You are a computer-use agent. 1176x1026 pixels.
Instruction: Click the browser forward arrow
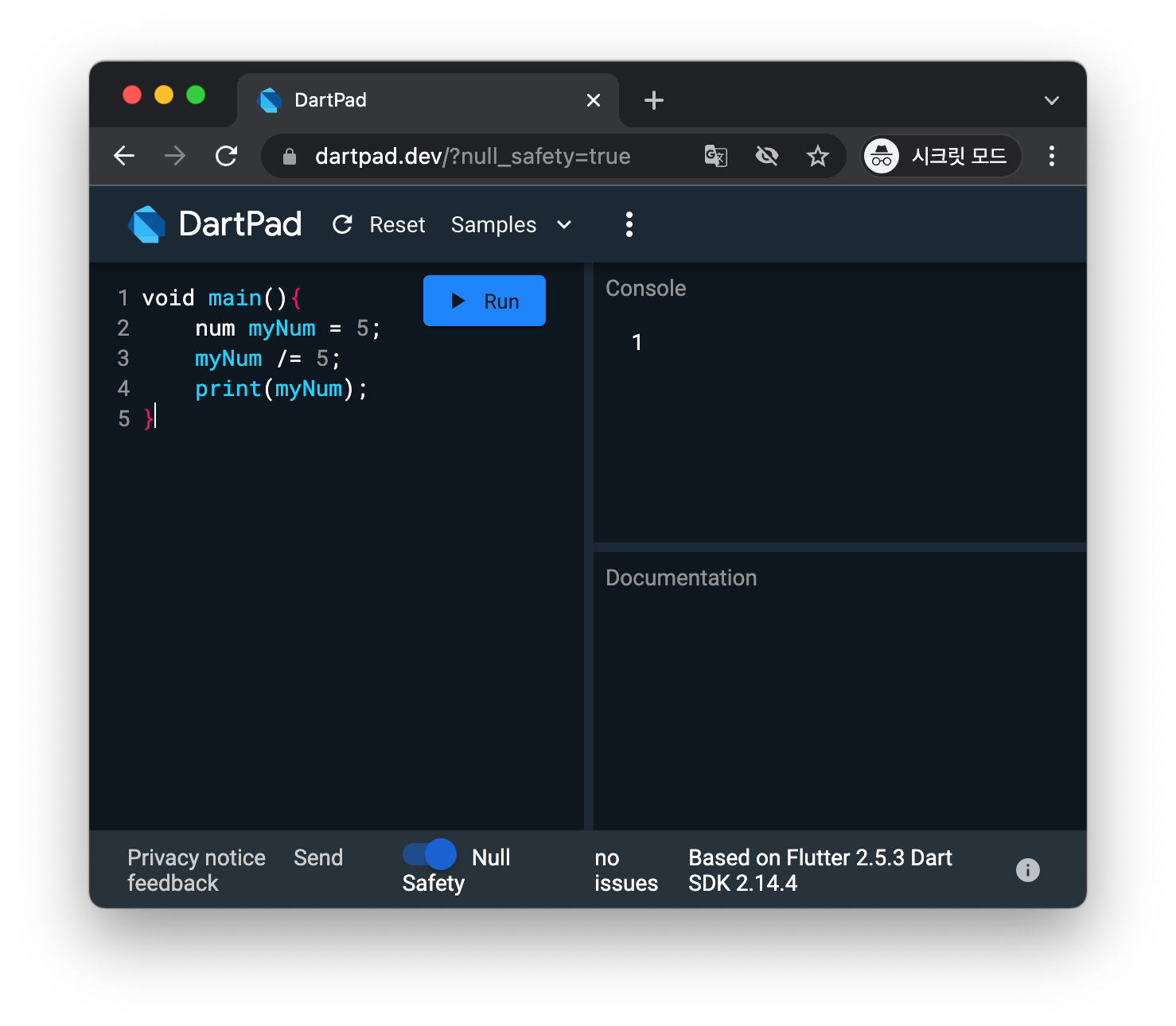[x=175, y=156]
